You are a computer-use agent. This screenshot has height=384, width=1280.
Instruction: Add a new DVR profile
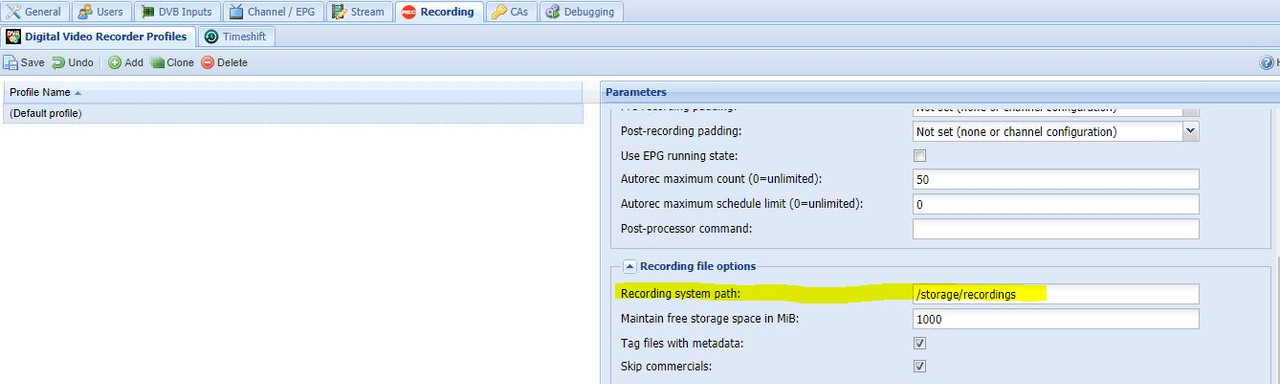coord(125,62)
